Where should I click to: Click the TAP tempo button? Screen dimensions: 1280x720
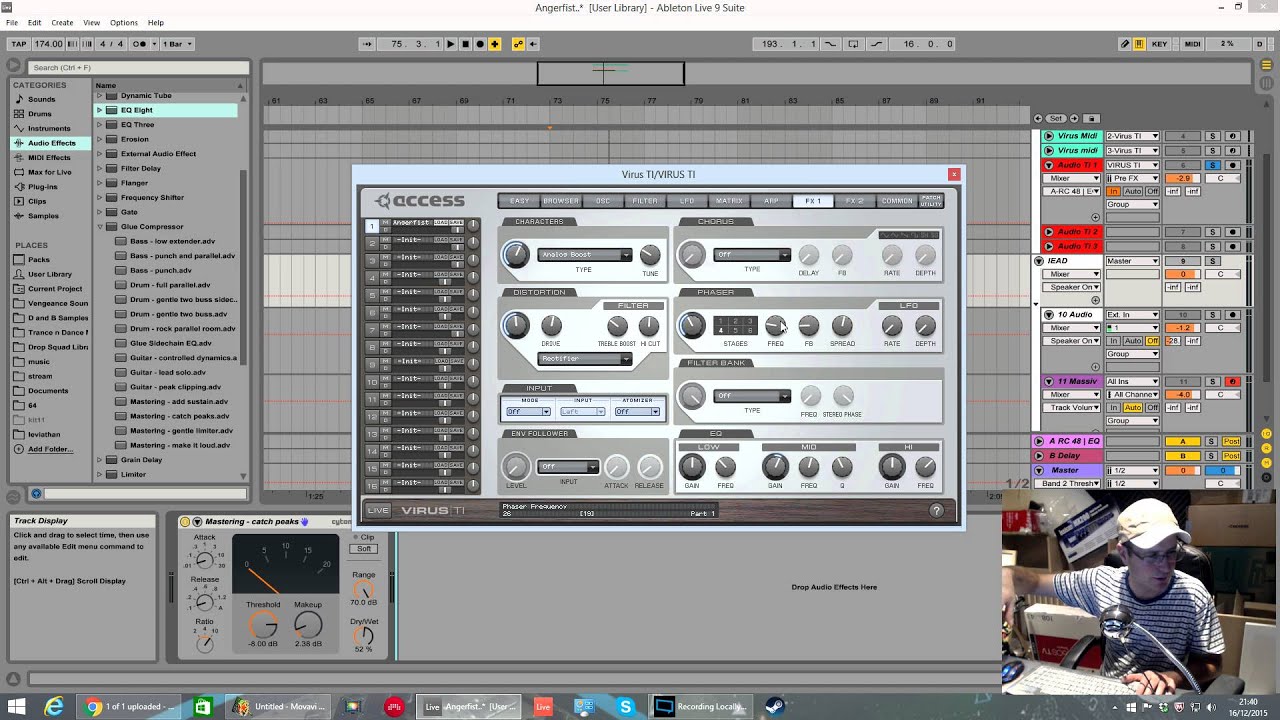point(18,44)
